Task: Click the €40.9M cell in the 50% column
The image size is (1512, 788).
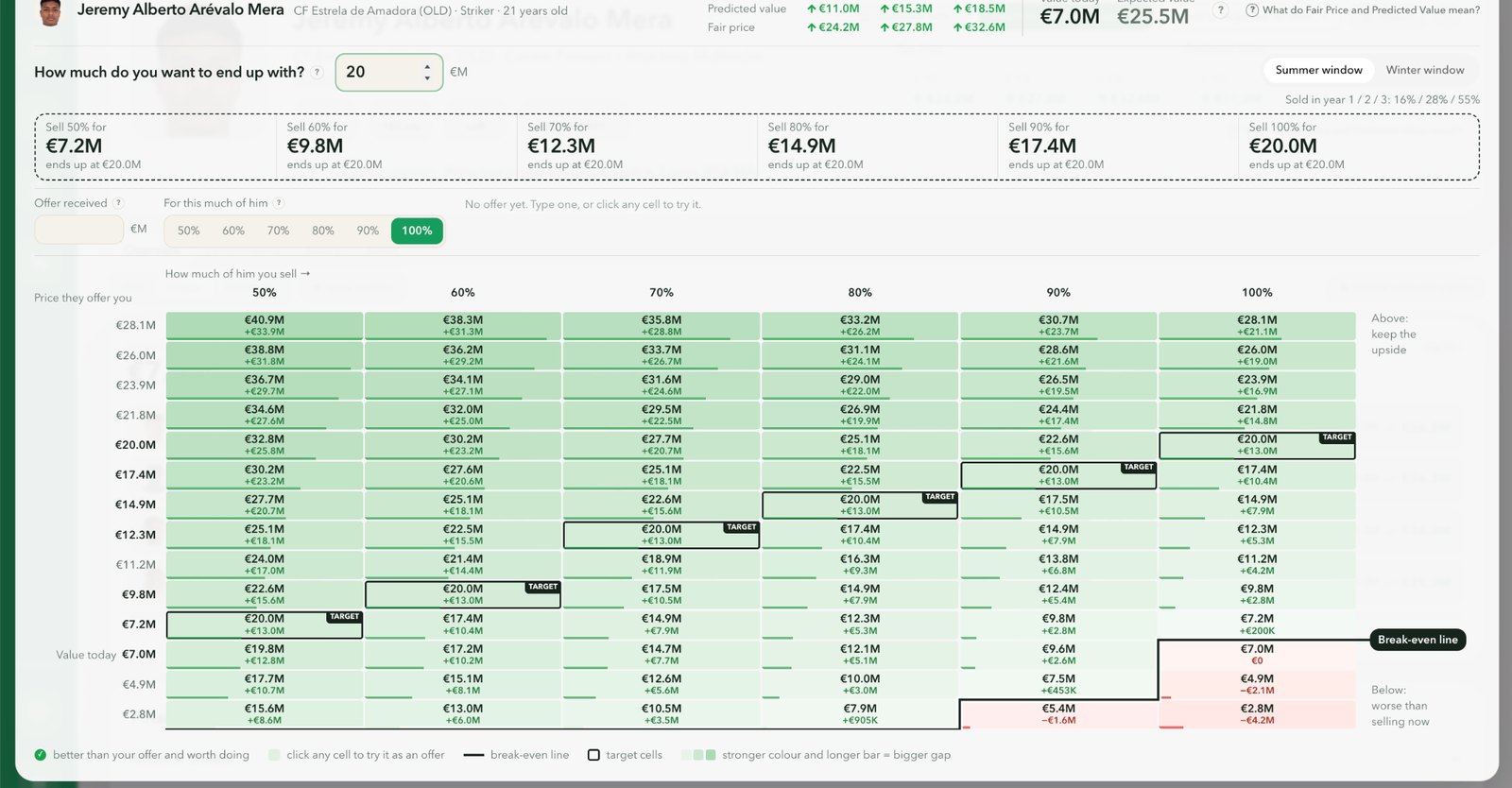Action: pyautogui.click(x=265, y=326)
